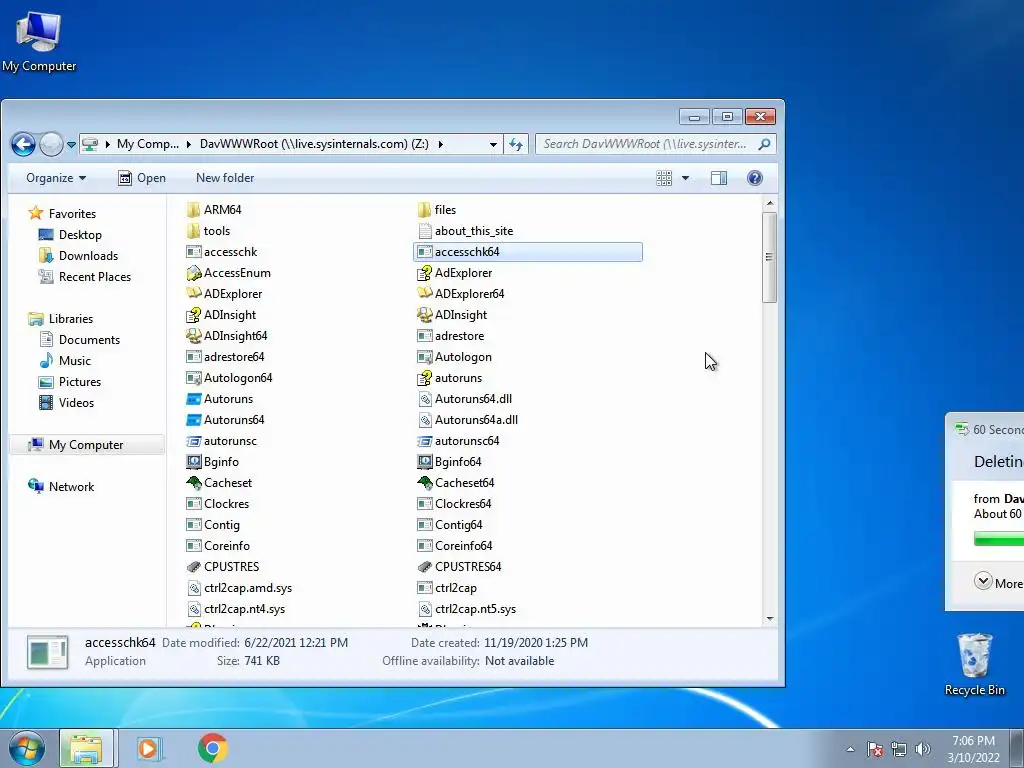
Task: Click the green deletion progress bar
Action: point(999,539)
